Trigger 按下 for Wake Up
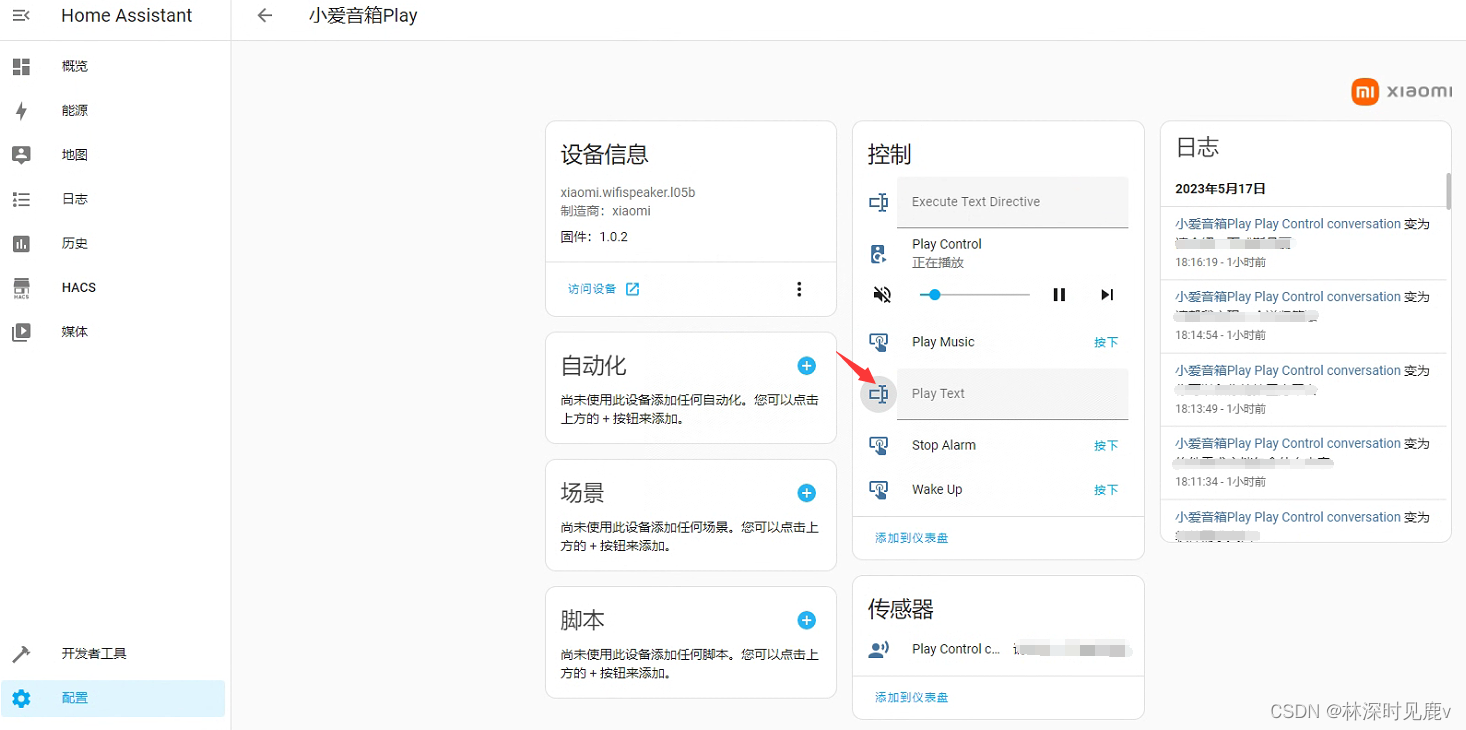The image size is (1466, 730). [x=1106, y=490]
